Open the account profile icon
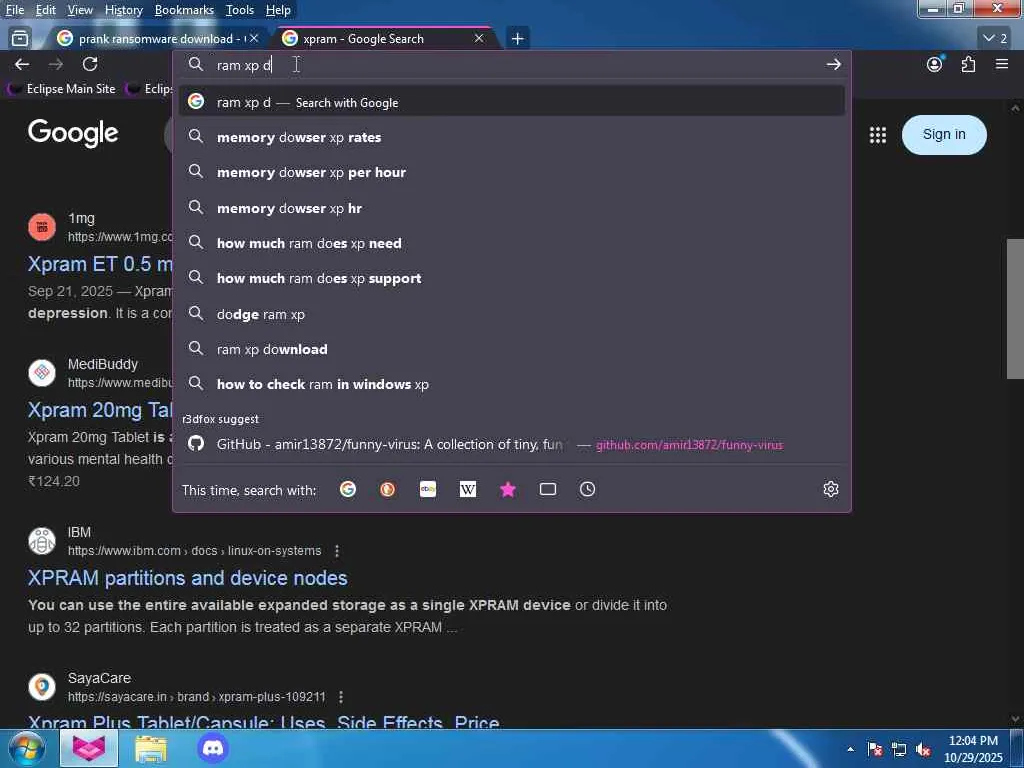The height and width of the screenshot is (768, 1024). tap(935, 64)
